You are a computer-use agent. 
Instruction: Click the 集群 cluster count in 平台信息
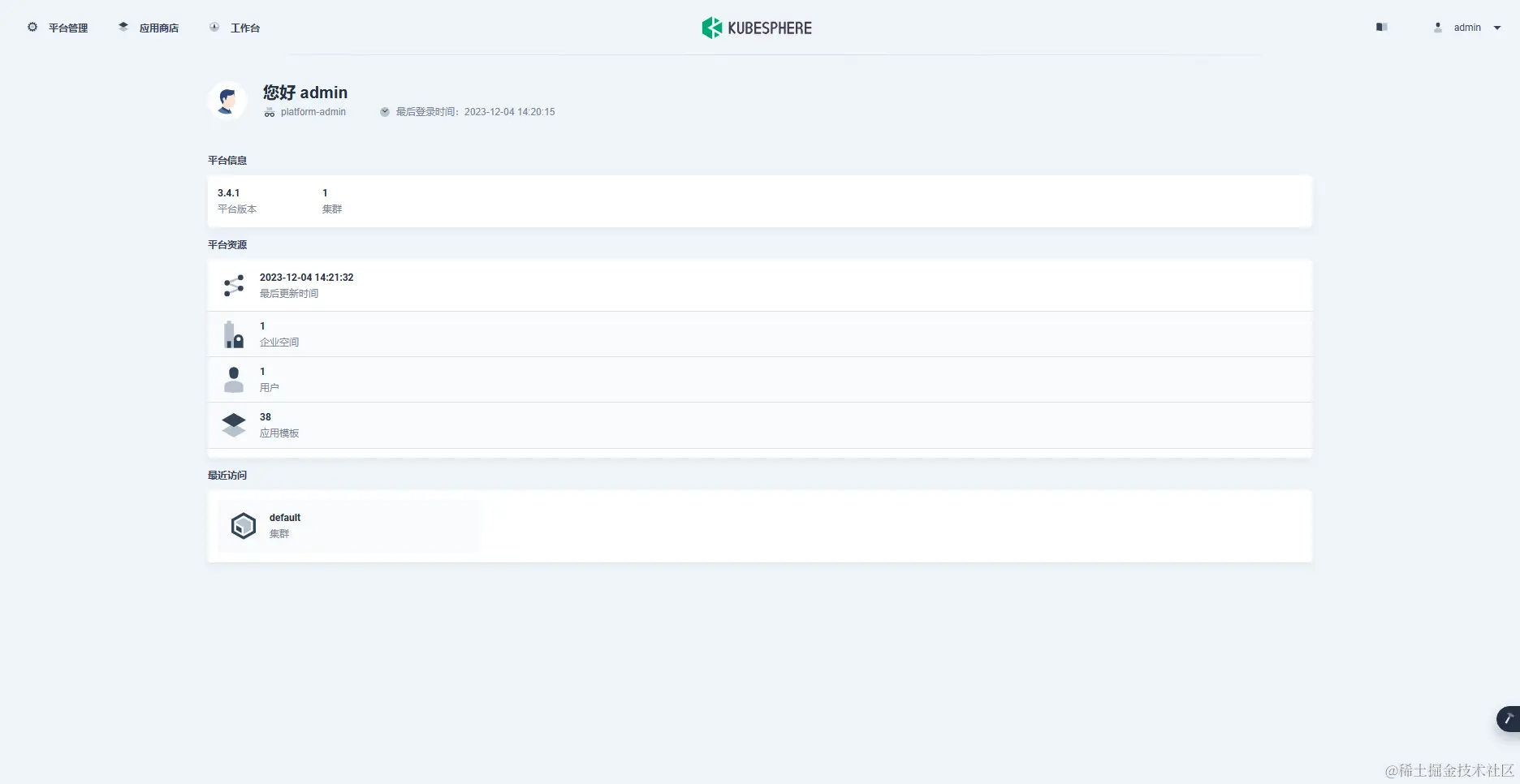[331, 201]
